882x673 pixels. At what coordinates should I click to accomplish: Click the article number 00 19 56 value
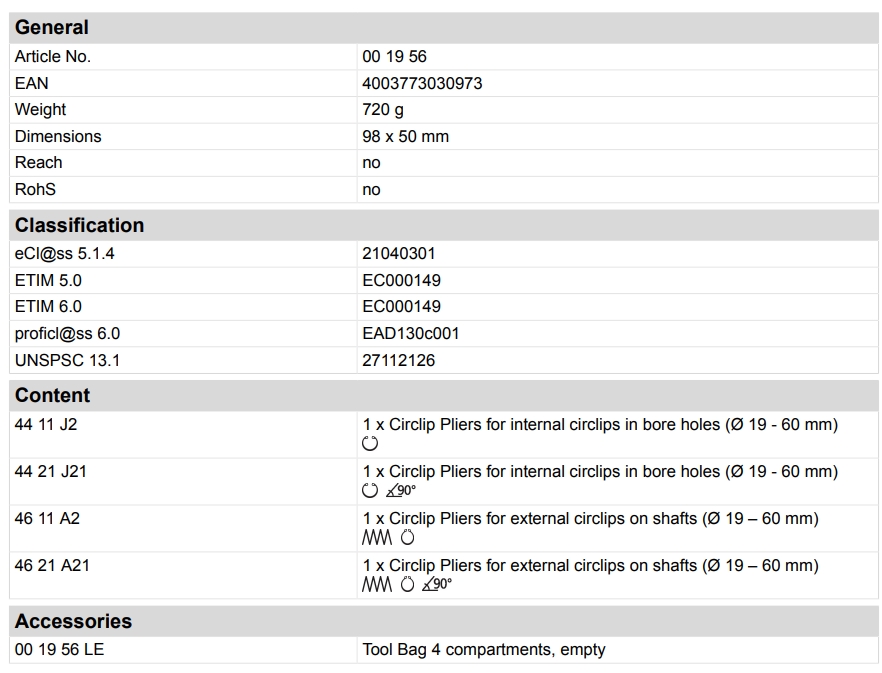coord(394,57)
